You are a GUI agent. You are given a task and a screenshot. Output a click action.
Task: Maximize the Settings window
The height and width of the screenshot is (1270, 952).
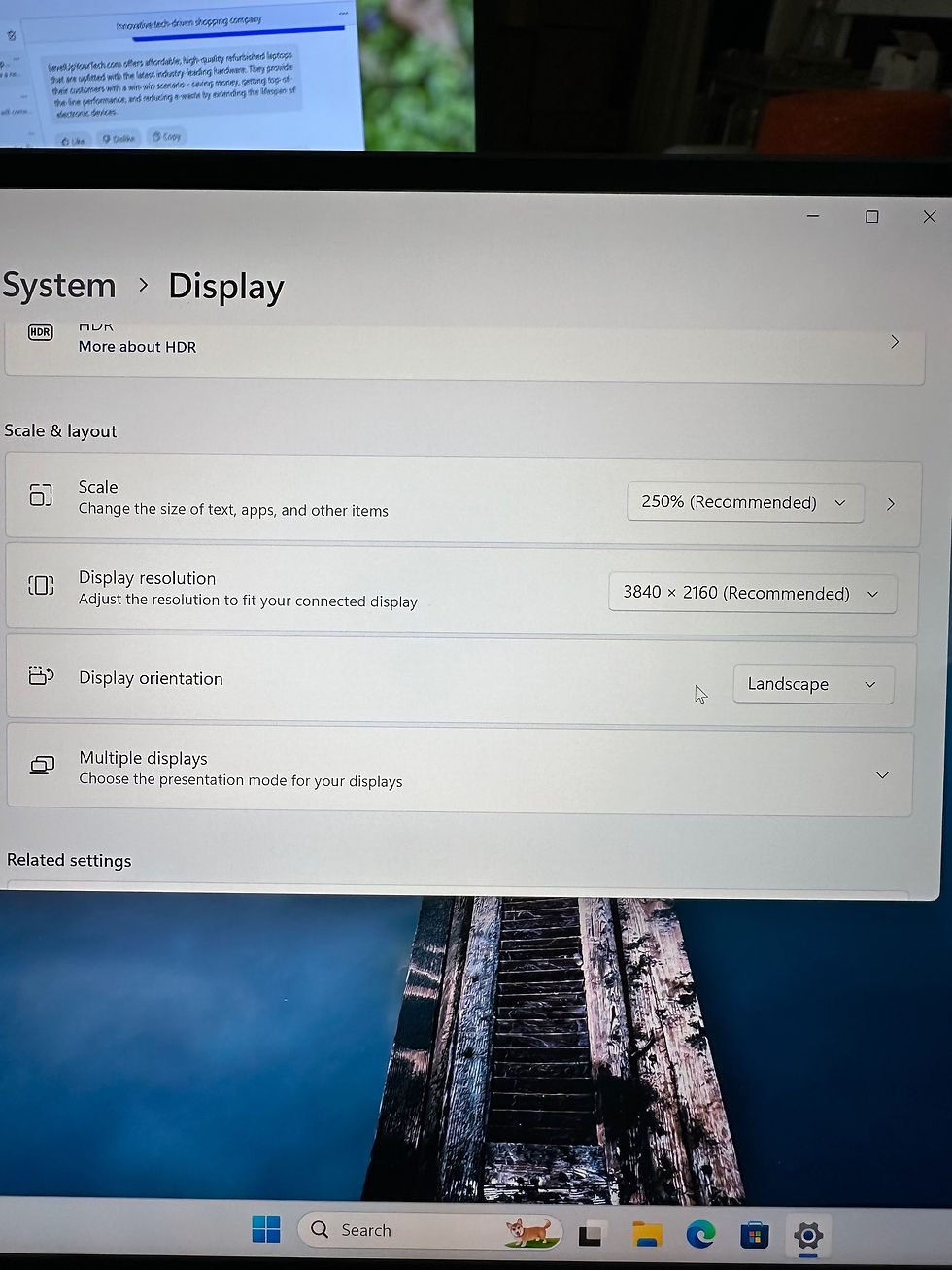pos(871,216)
